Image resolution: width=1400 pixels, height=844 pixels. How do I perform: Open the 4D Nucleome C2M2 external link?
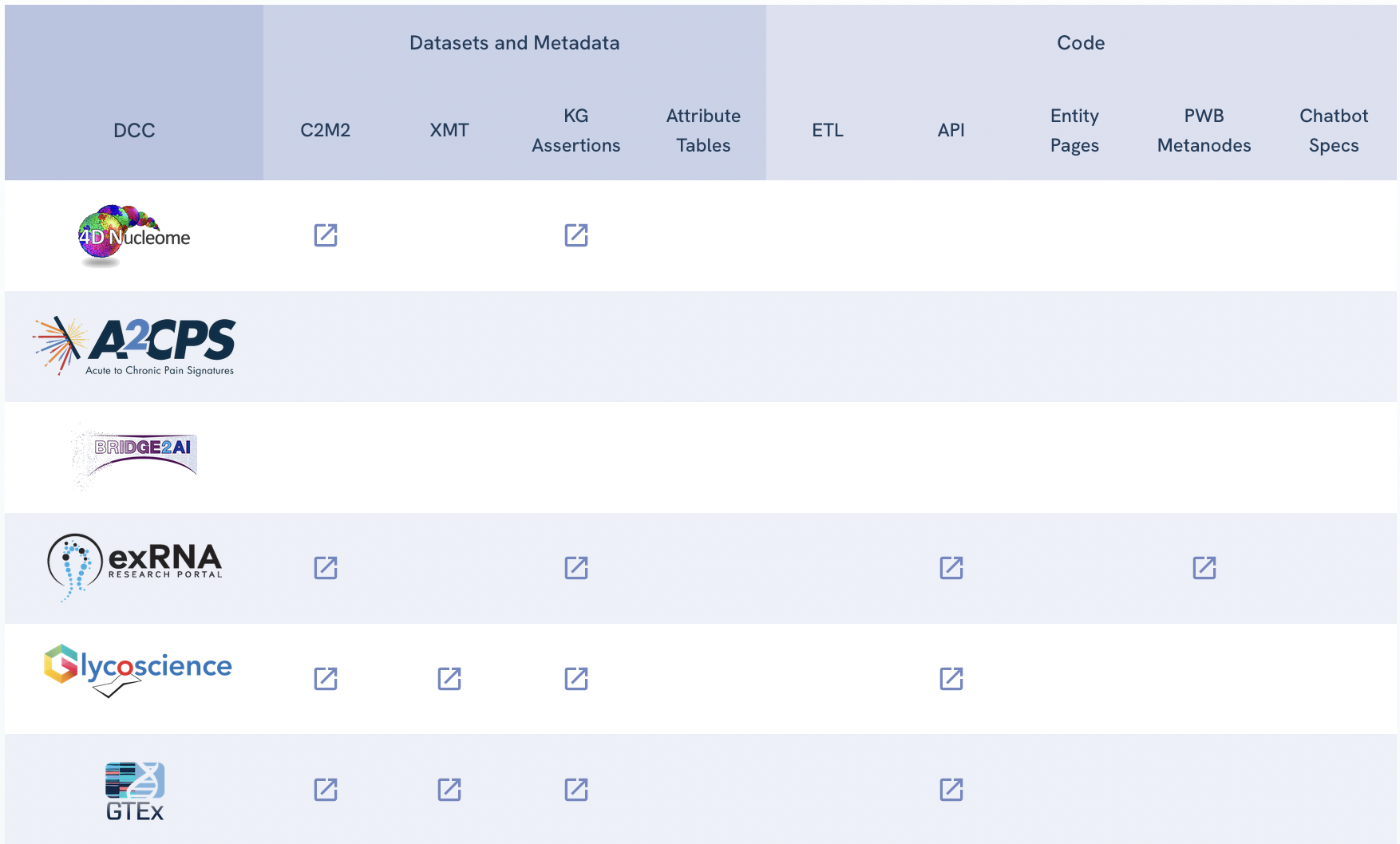(325, 235)
